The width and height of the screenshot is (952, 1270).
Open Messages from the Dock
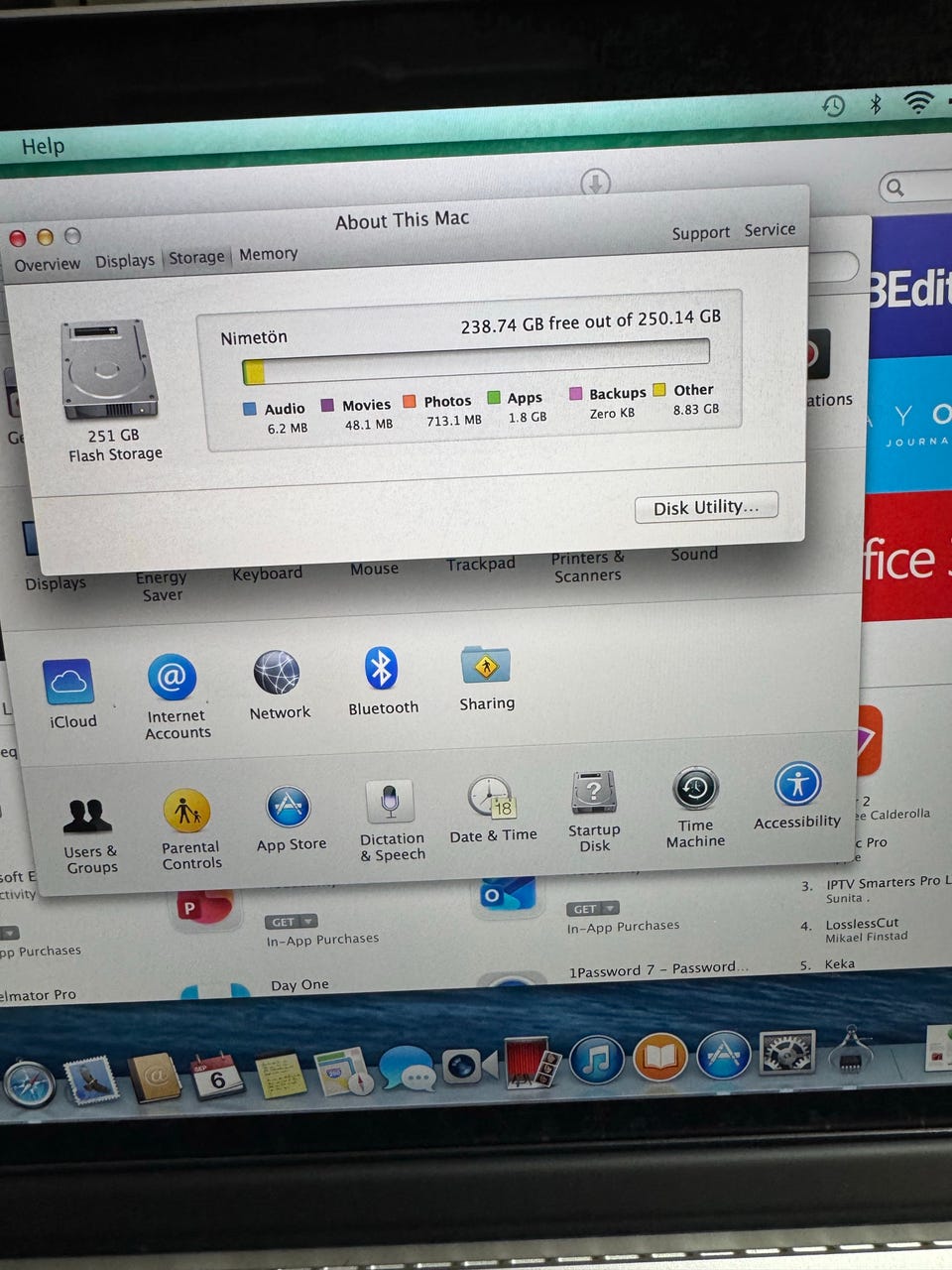[x=407, y=1070]
